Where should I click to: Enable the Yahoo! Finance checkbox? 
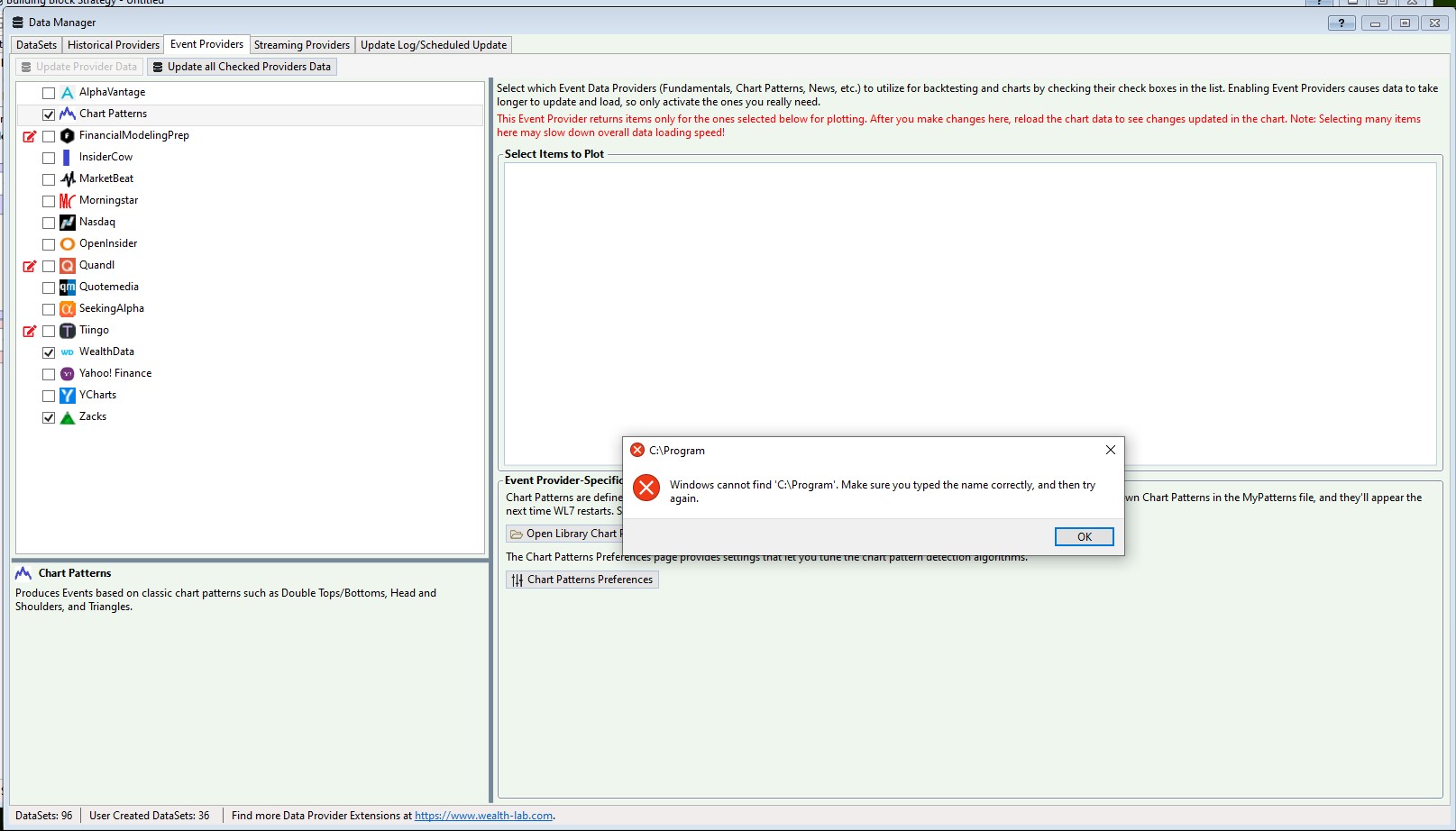(x=49, y=374)
